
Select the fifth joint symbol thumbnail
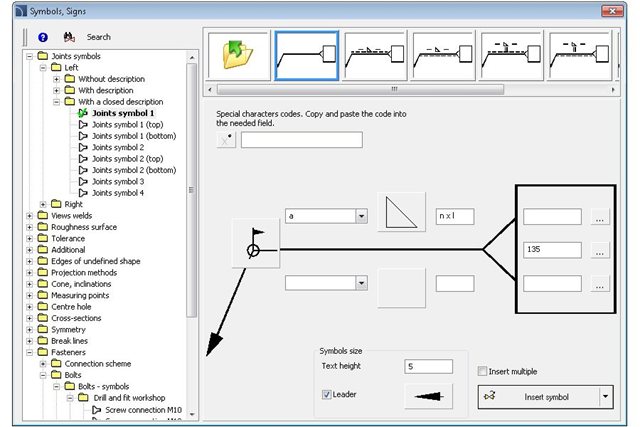point(511,56)
